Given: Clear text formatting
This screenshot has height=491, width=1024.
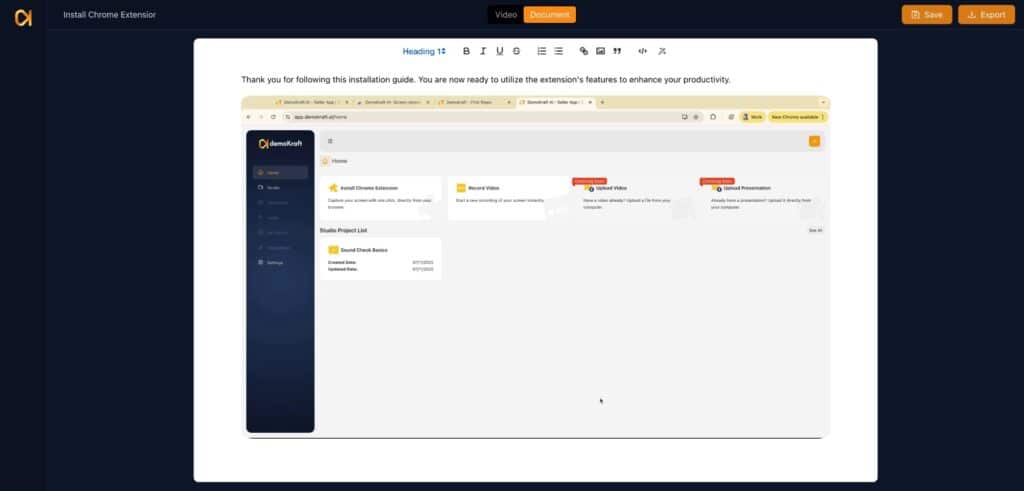Looking at the screenshot, I should 661,51.
